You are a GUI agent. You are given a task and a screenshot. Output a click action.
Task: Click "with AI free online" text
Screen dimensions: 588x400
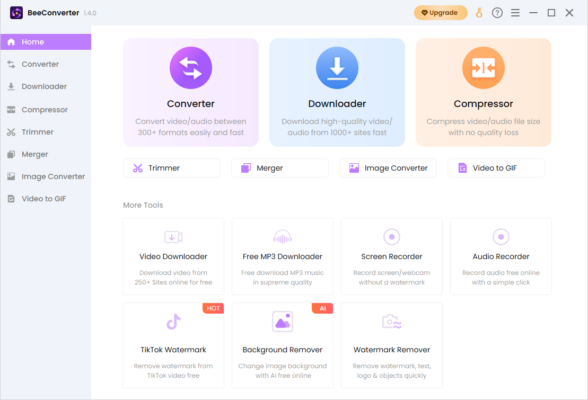(283, 376)
